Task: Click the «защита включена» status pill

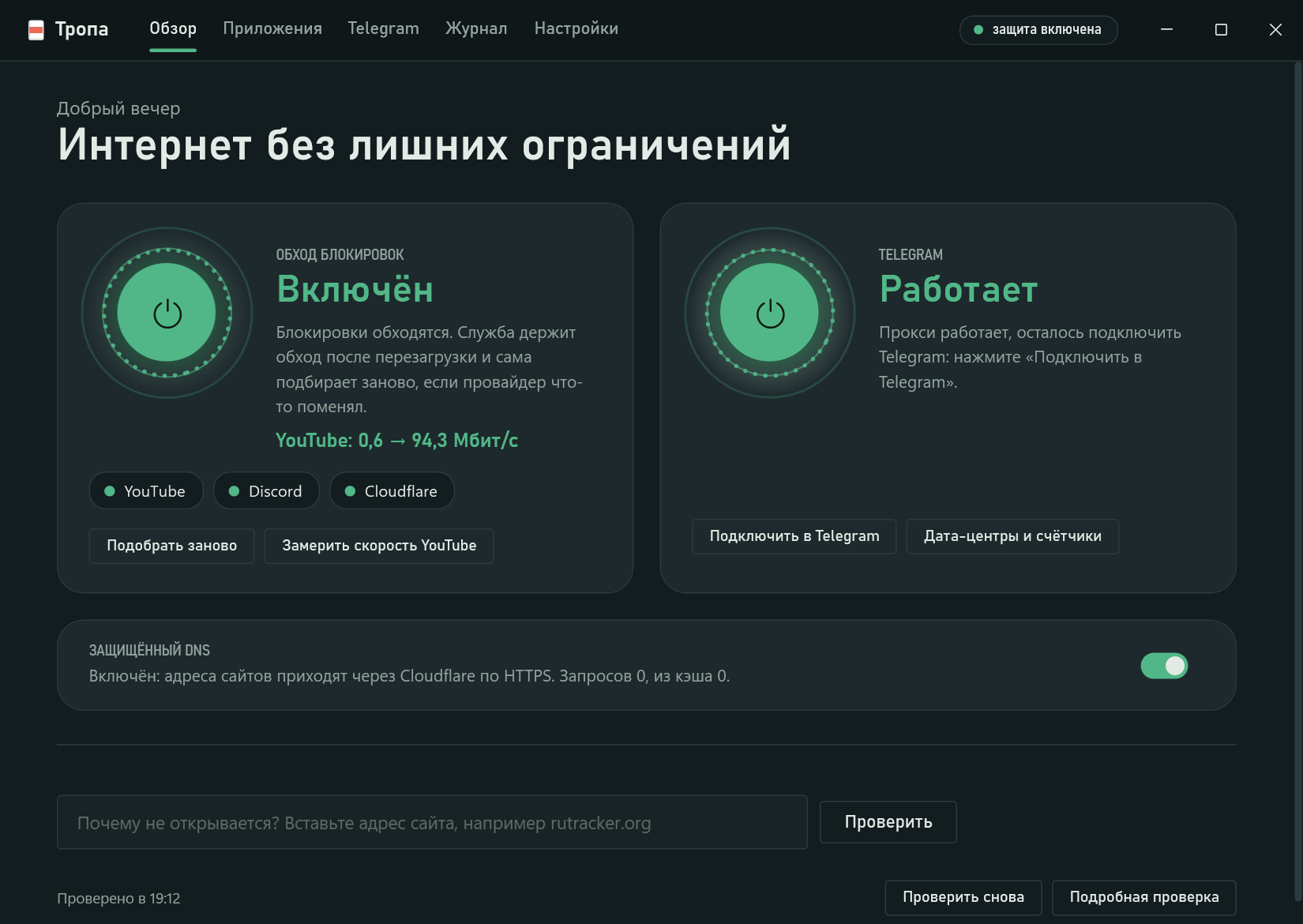Action: click(x=1038, y=30)
